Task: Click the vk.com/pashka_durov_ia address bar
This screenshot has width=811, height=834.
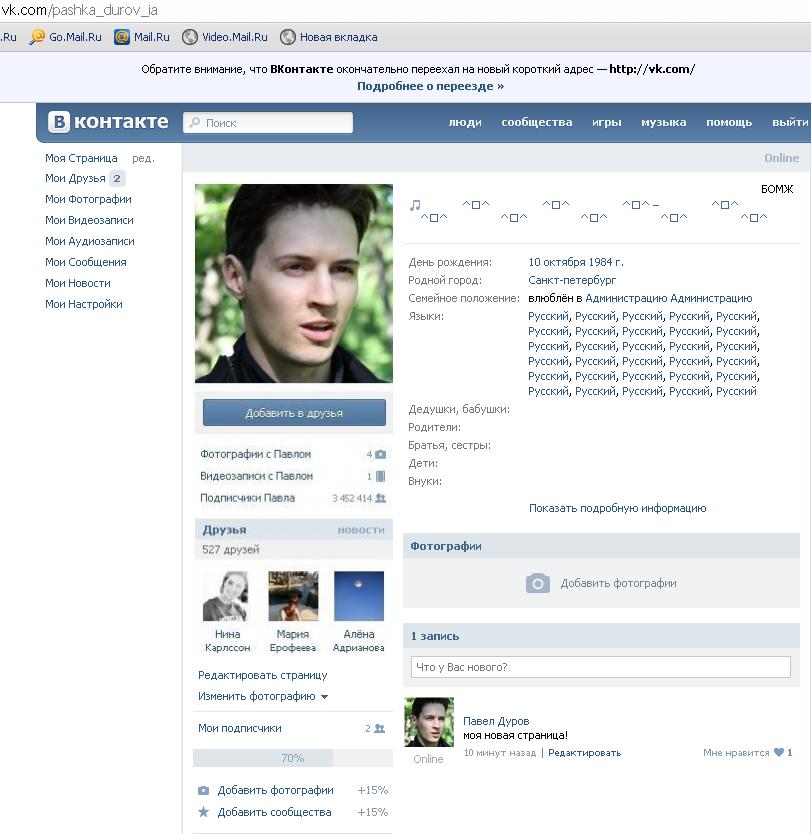Action: coord(79,10)
